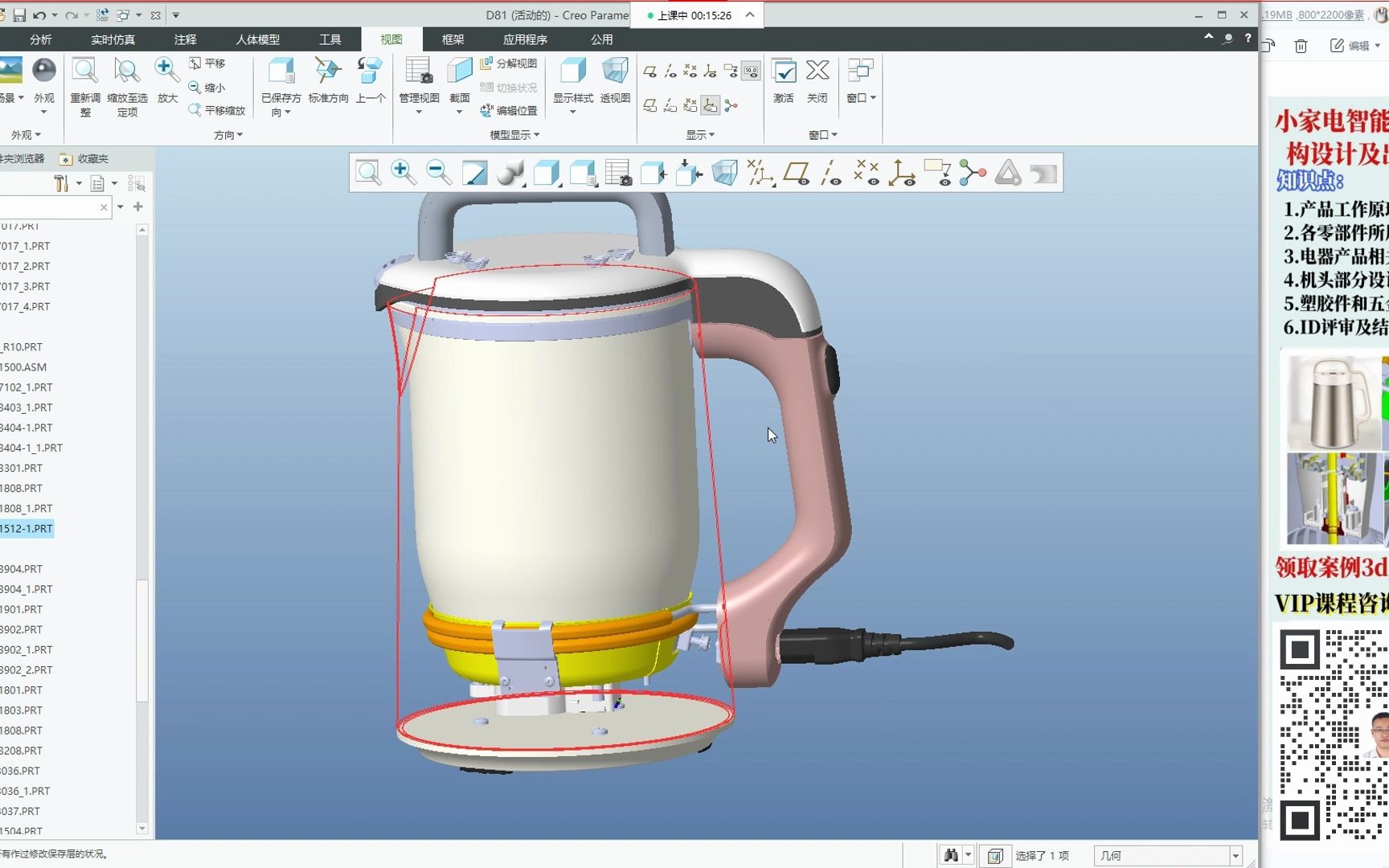Toggle point display in graphics toolbar
This screenshot has height=868, width=1389.
867,172
